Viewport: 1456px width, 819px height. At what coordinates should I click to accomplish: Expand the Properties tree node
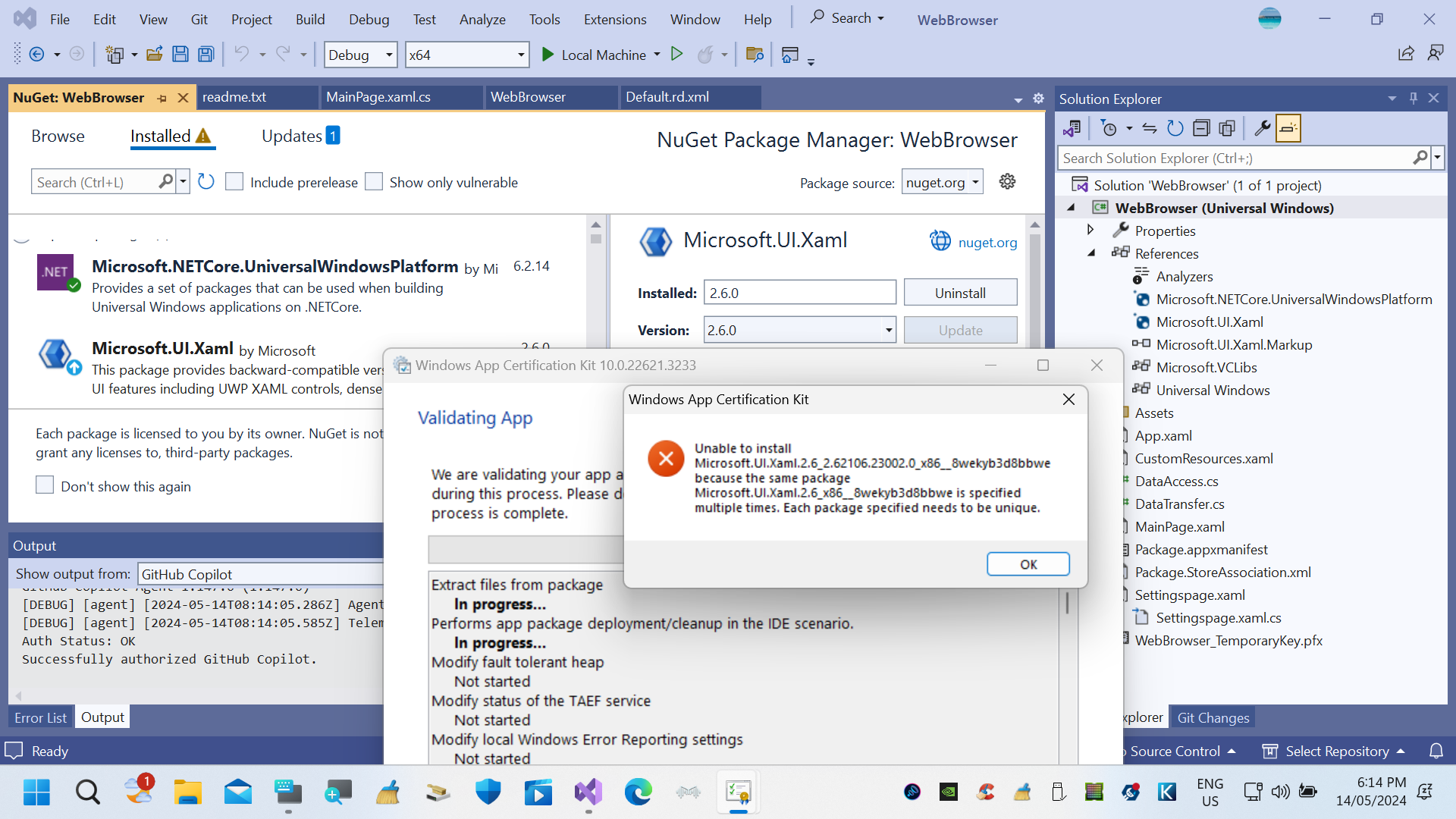1091,230
